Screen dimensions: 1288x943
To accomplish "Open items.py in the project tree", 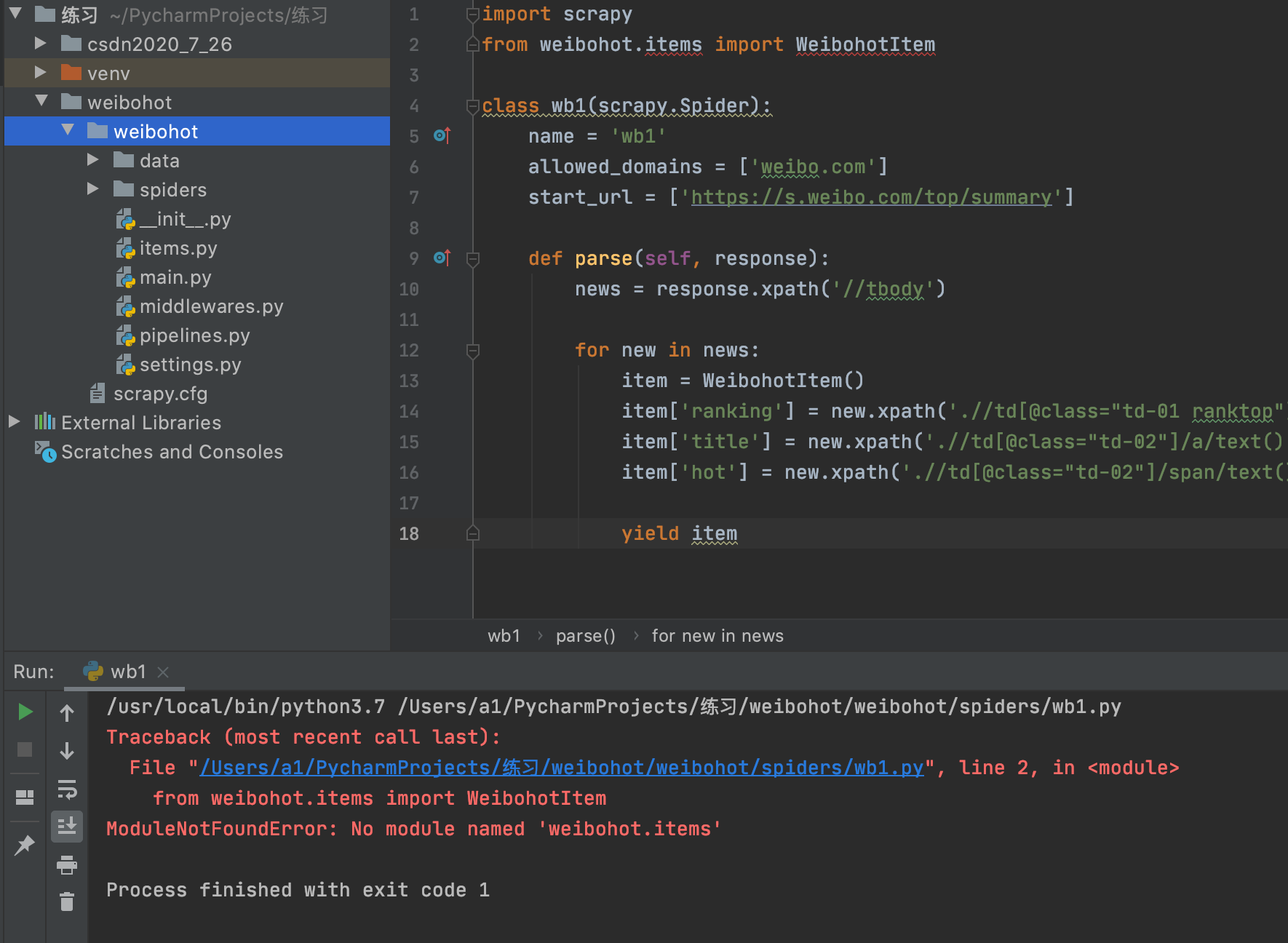I will [x=178, y=248].
